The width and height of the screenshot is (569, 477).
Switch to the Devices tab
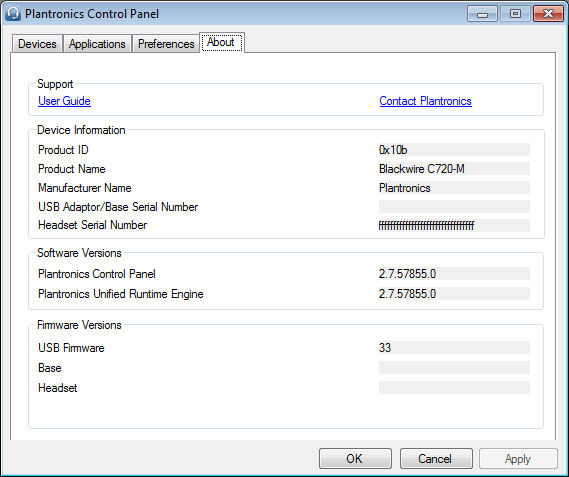pos(37,44)
